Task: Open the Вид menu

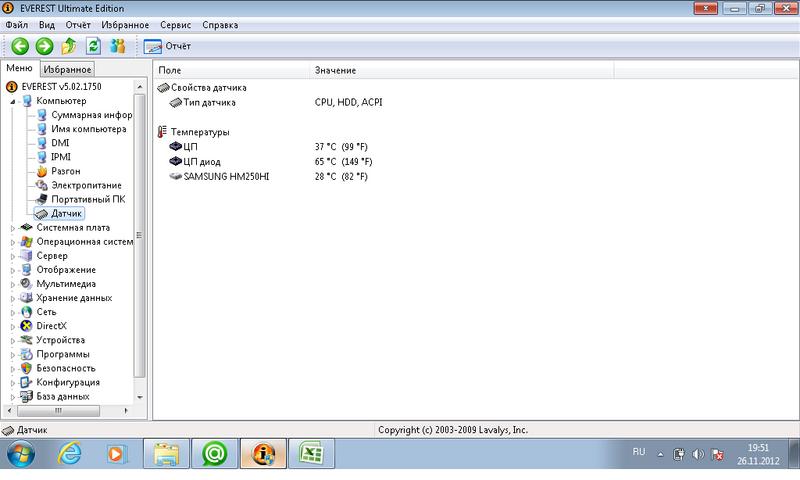Action: click(47, 25)
